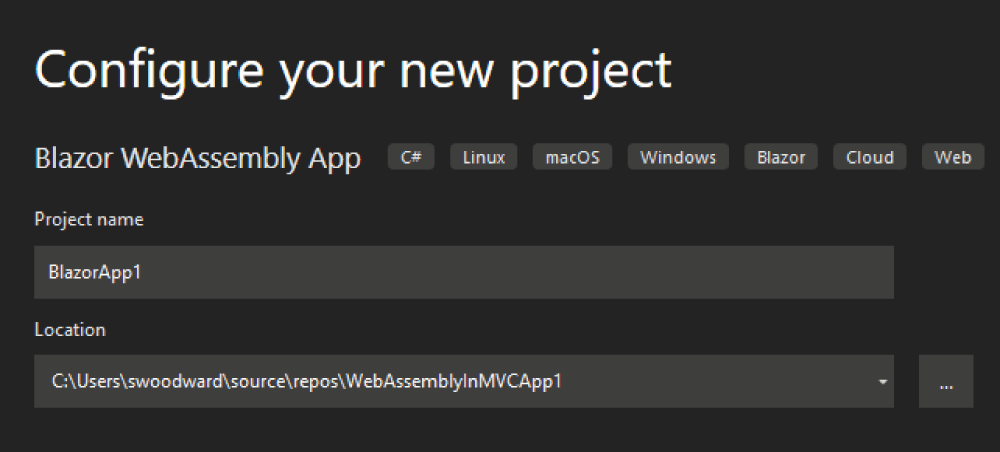This screenshot has height=452, width=1000.
Task: Click the Web tag
Action: point(953,157)
